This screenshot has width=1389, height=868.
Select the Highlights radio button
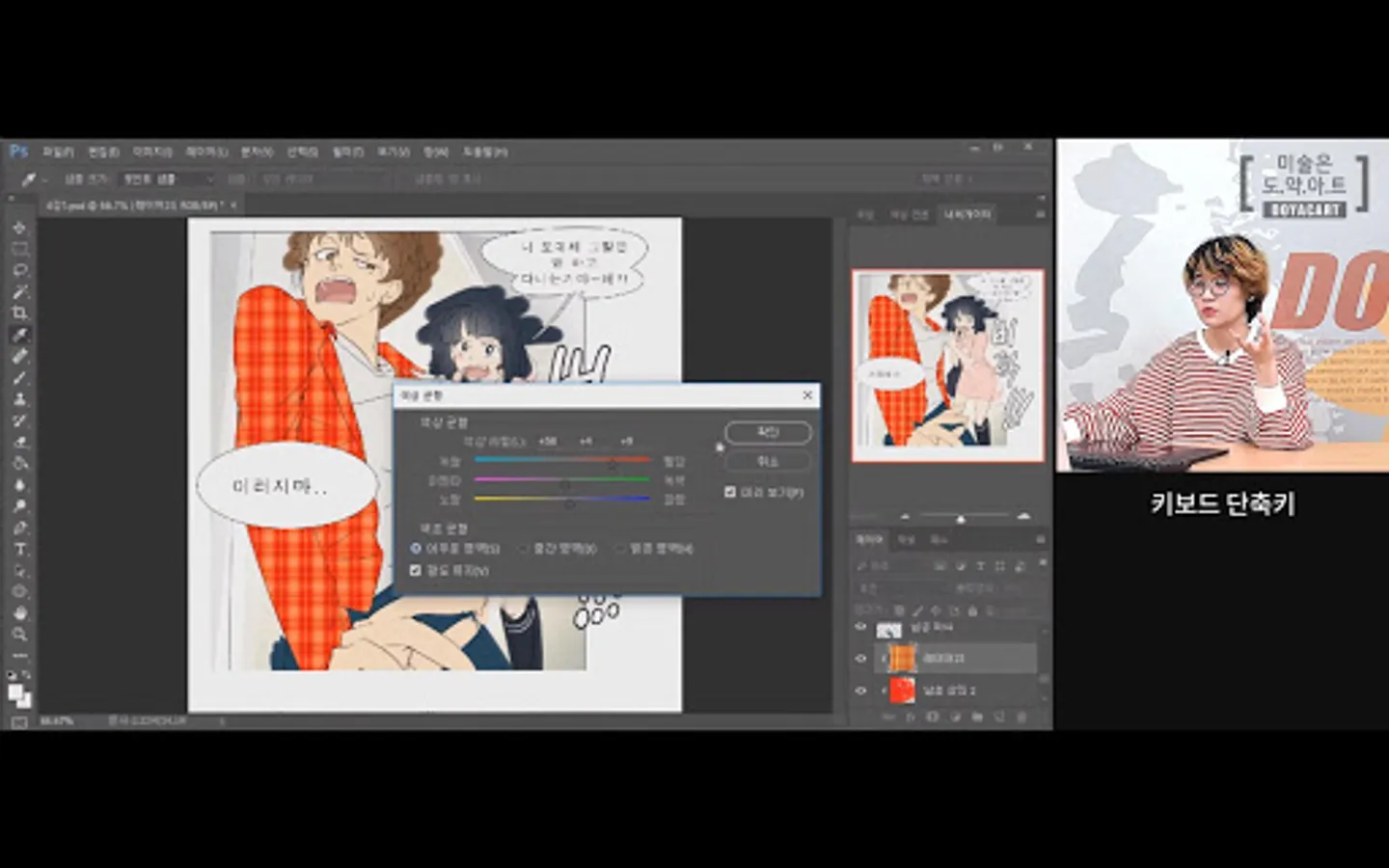(620, 548)
